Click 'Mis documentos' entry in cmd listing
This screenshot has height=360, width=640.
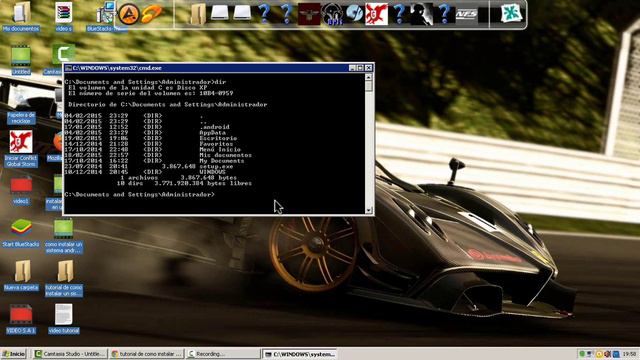tap(226, 155)
